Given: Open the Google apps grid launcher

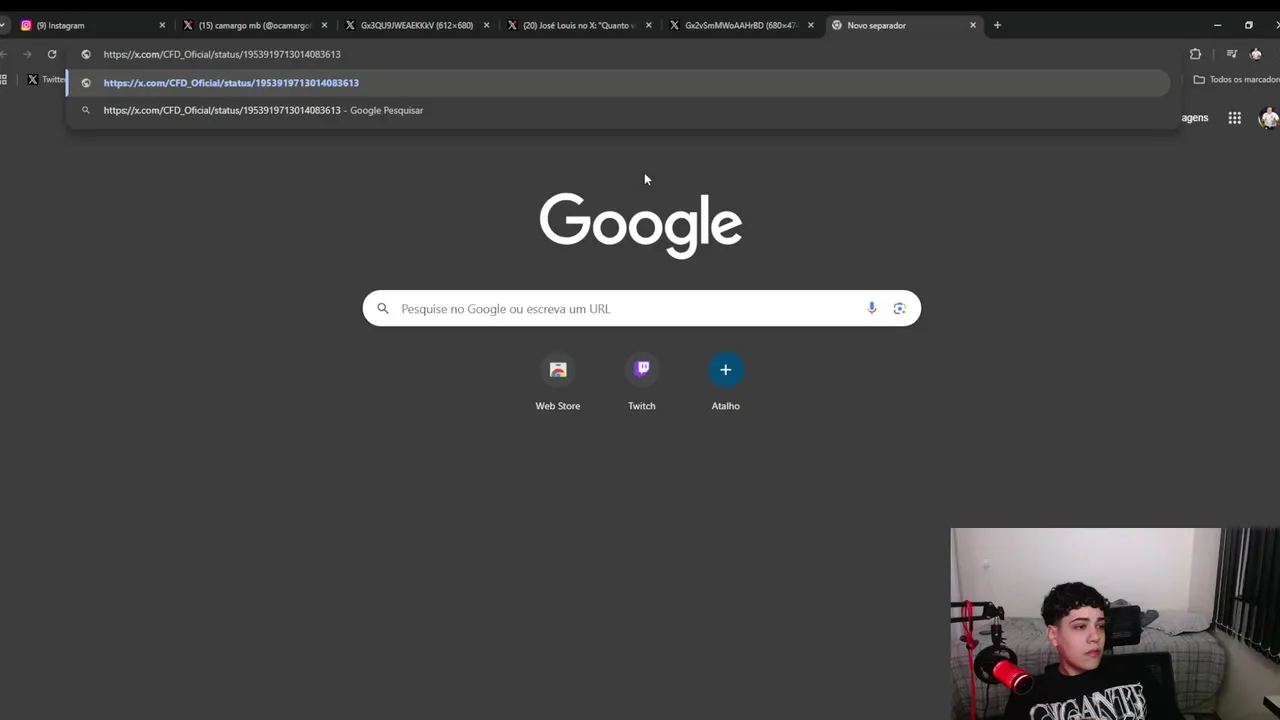Looking at the screenshot, I should point(1235,118).
